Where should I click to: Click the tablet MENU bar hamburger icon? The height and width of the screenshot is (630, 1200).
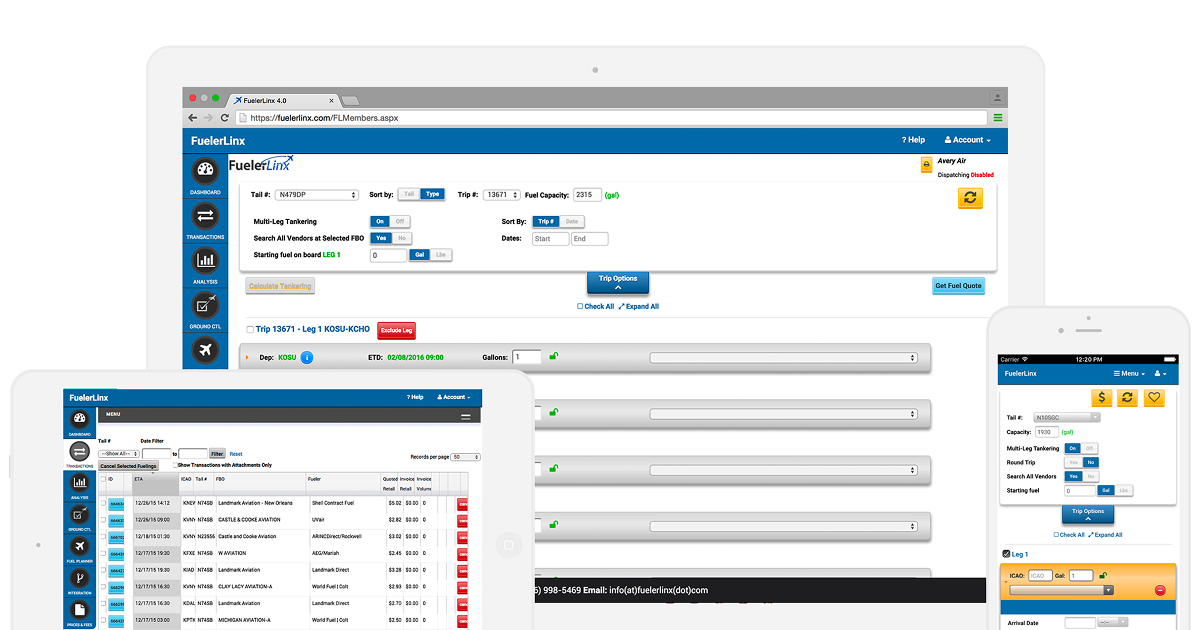click(x=465, y=415)
